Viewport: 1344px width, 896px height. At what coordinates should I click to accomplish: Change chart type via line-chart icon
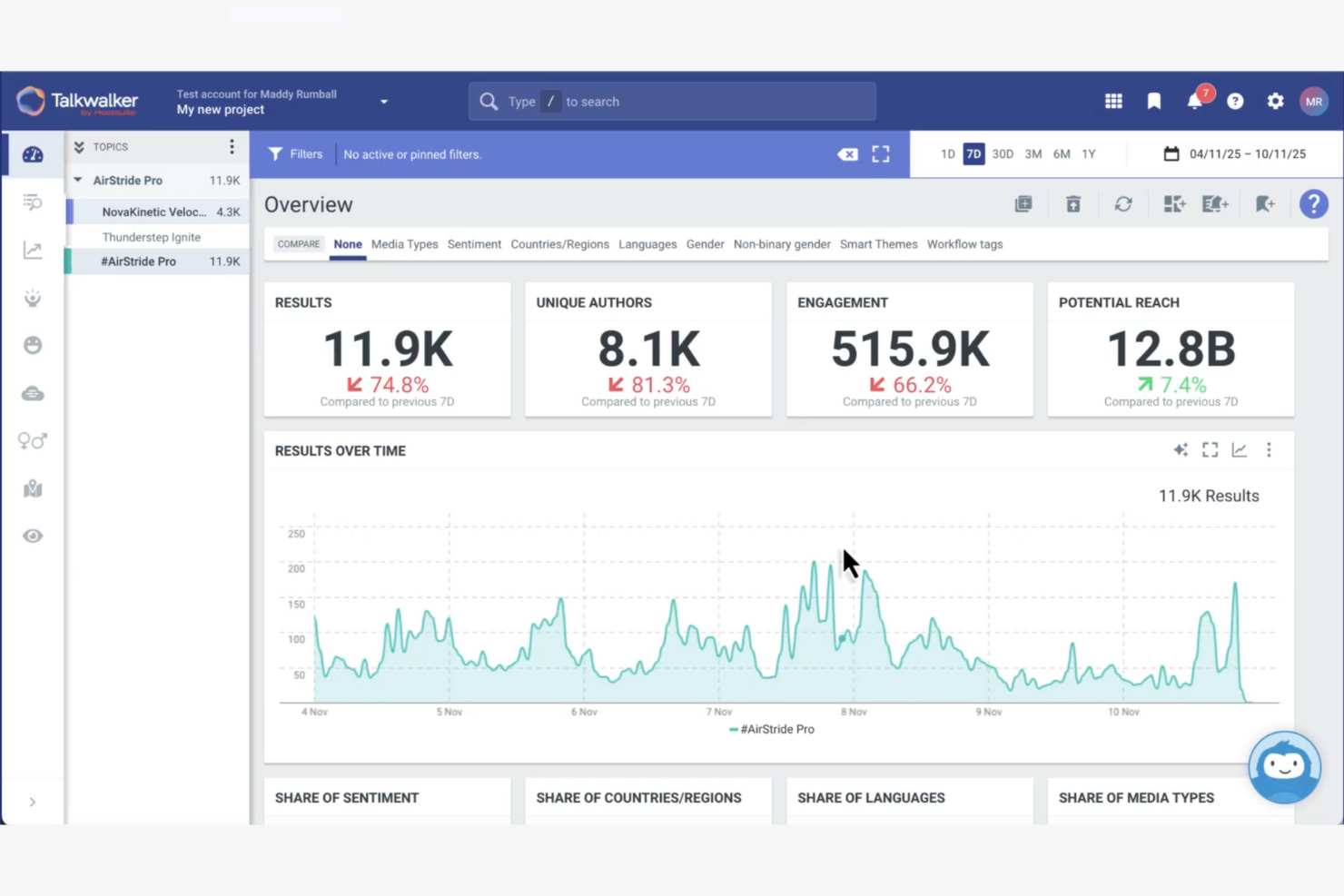1240,449
